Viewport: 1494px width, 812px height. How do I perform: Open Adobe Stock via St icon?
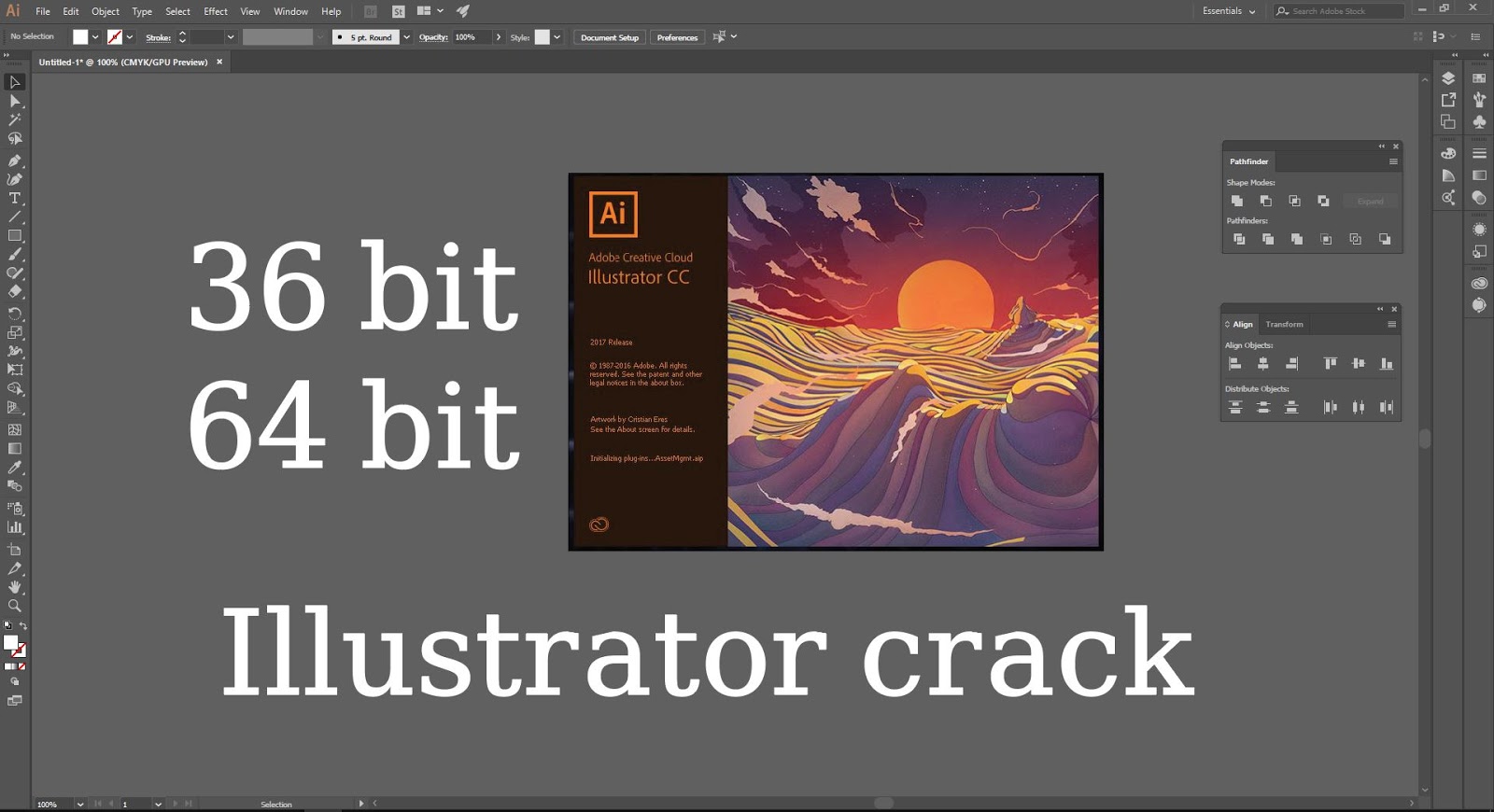pyautogui.click(x=399, y=11)
